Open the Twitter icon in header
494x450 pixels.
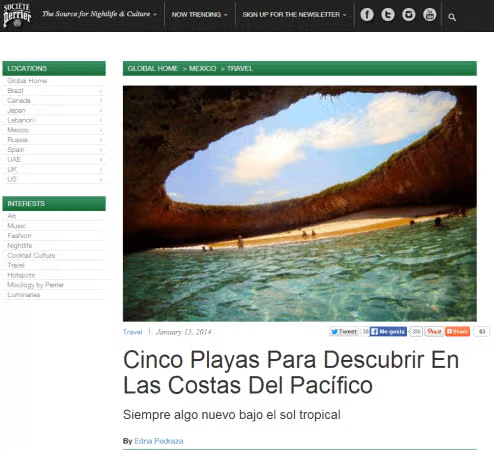point(388,15)
